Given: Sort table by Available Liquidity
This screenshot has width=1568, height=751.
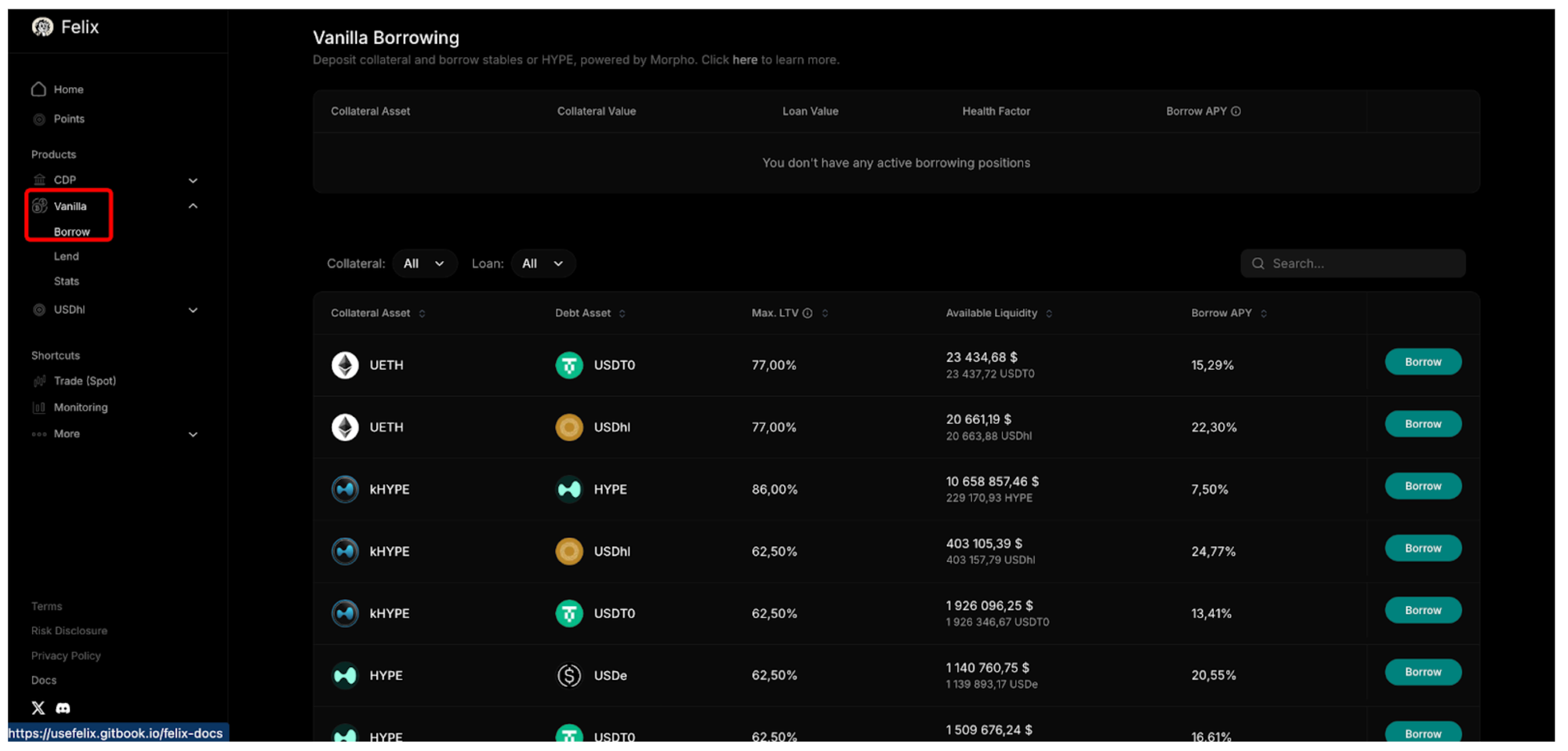Looking at the screenshot, I should click(1049, 314).
